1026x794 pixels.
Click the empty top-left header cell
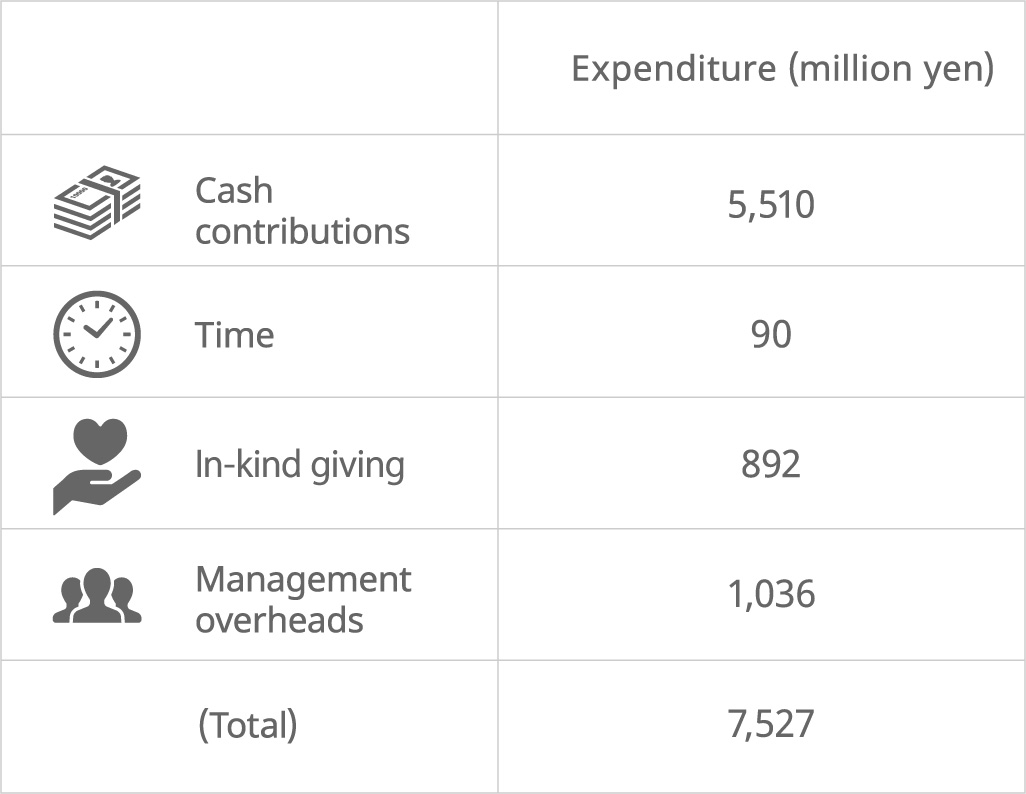tap(249, 68)
